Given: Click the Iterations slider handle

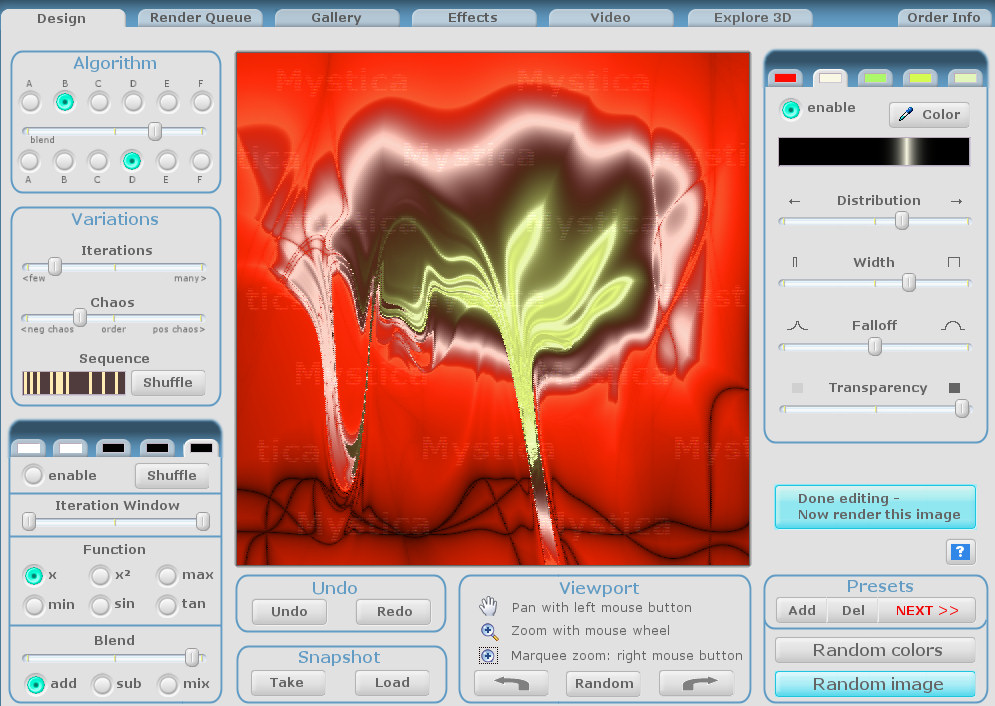Looking at the screenshot, I should (55, 266).
